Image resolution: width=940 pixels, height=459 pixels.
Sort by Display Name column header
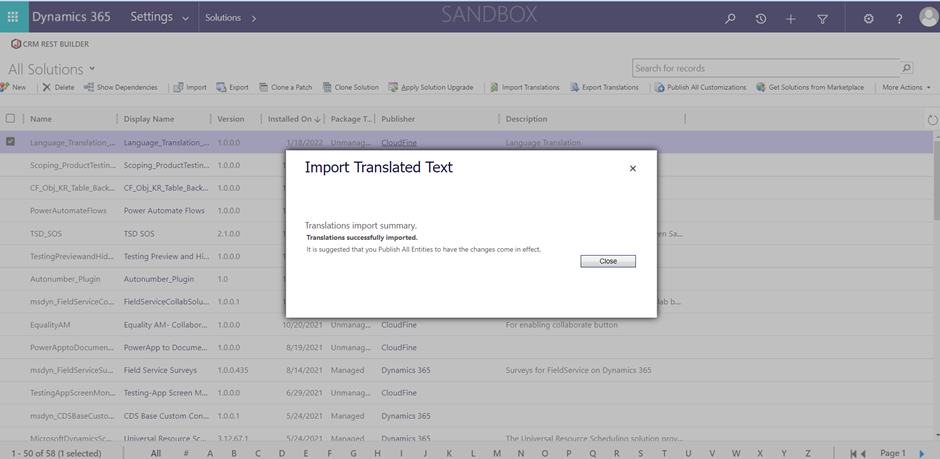(149, 119)
